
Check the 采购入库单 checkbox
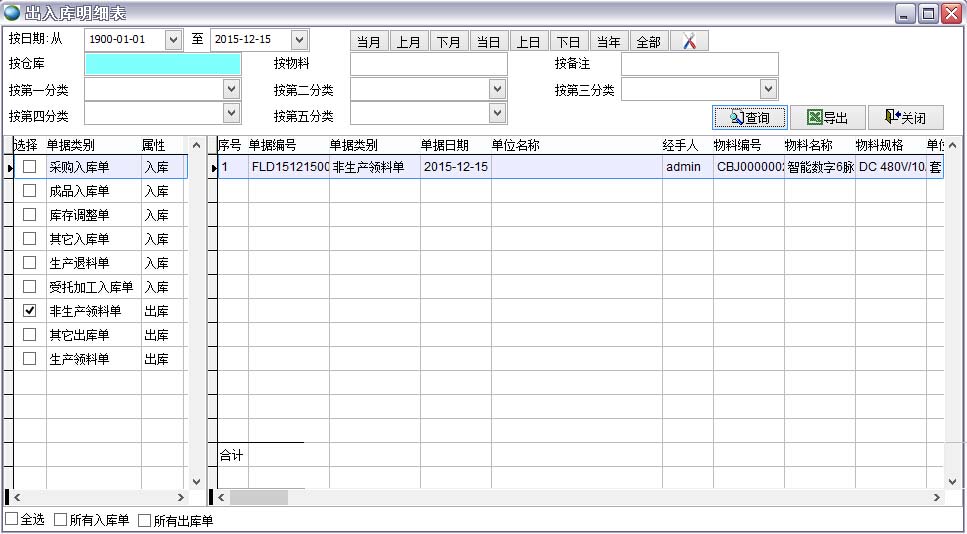(x=30, y=167)
